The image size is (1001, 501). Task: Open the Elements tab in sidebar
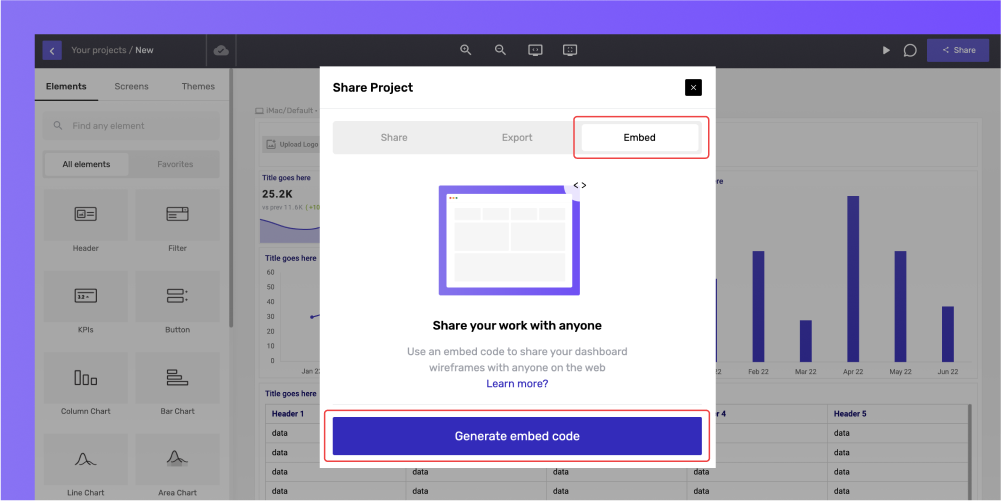click(66, 86)
